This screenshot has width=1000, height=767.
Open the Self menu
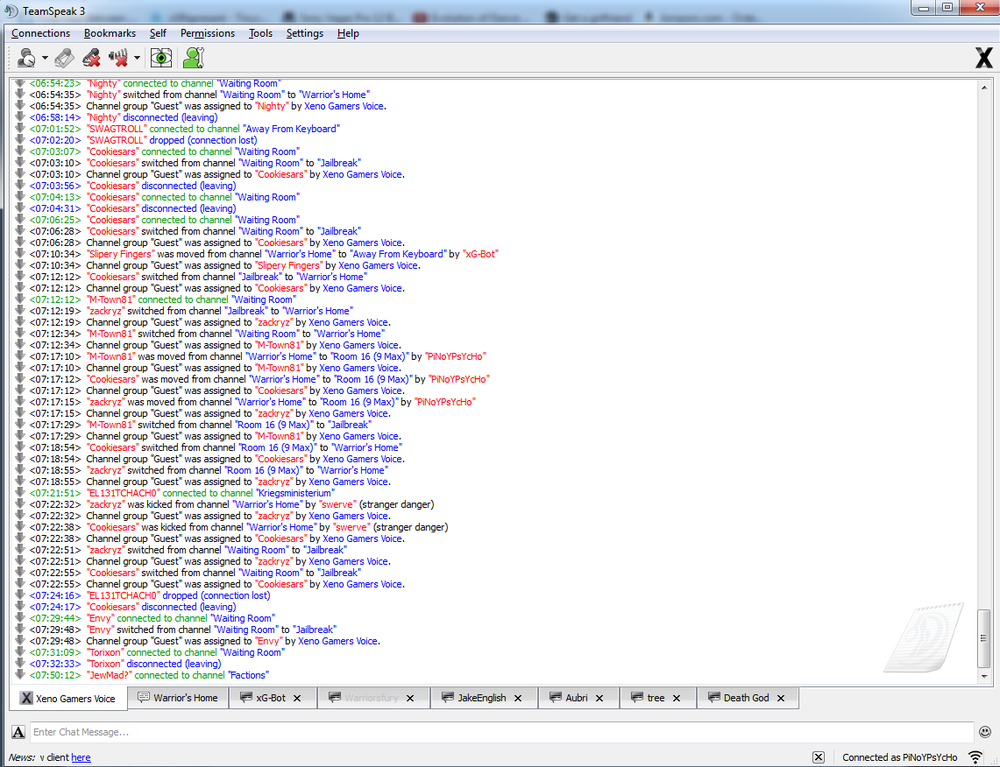[158, 33]
